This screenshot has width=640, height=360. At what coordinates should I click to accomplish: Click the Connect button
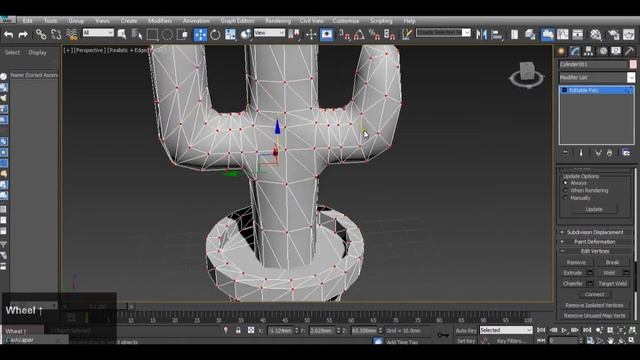click(594, 294)
